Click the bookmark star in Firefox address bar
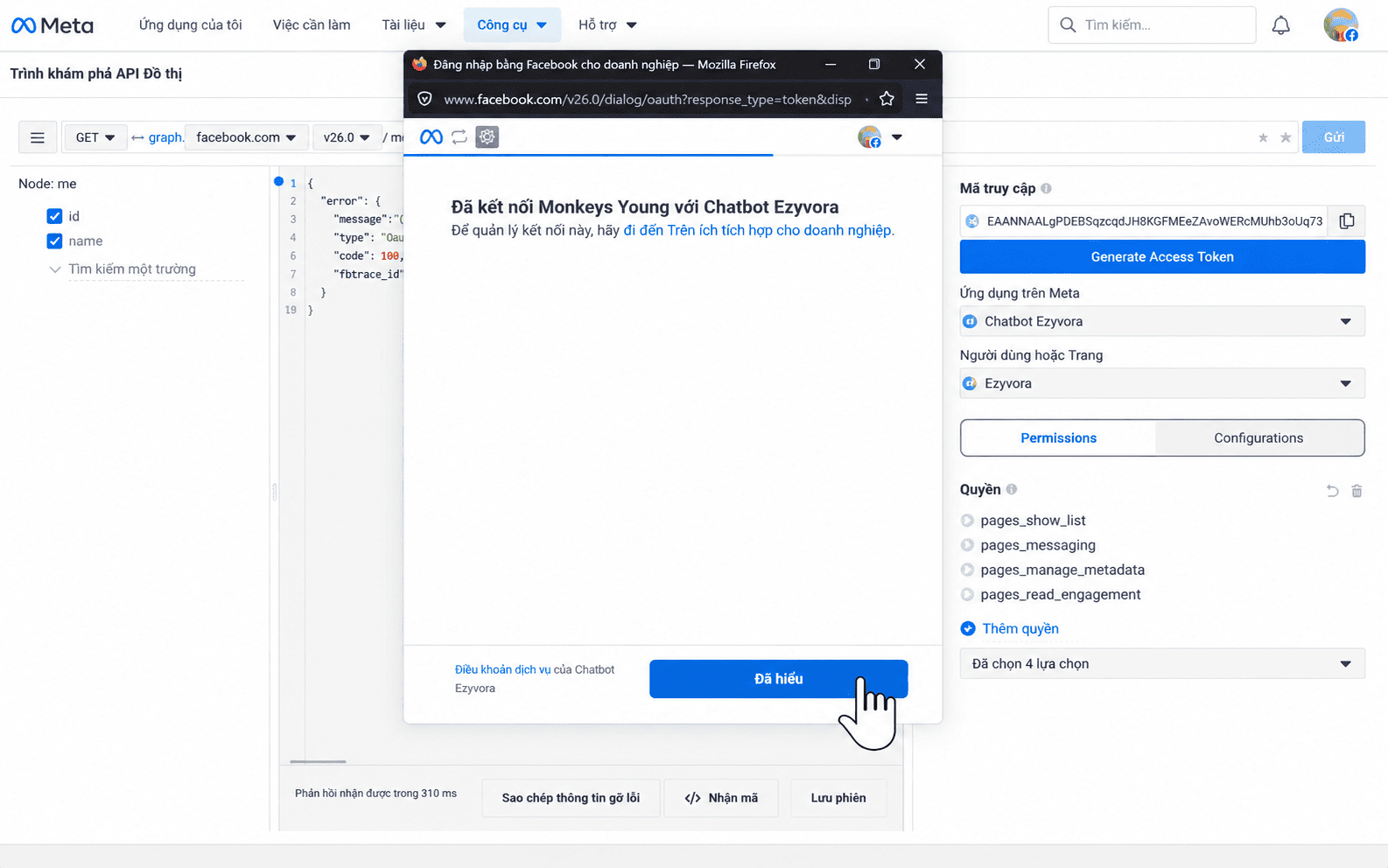1388x868 pixels. coord(887,99)
